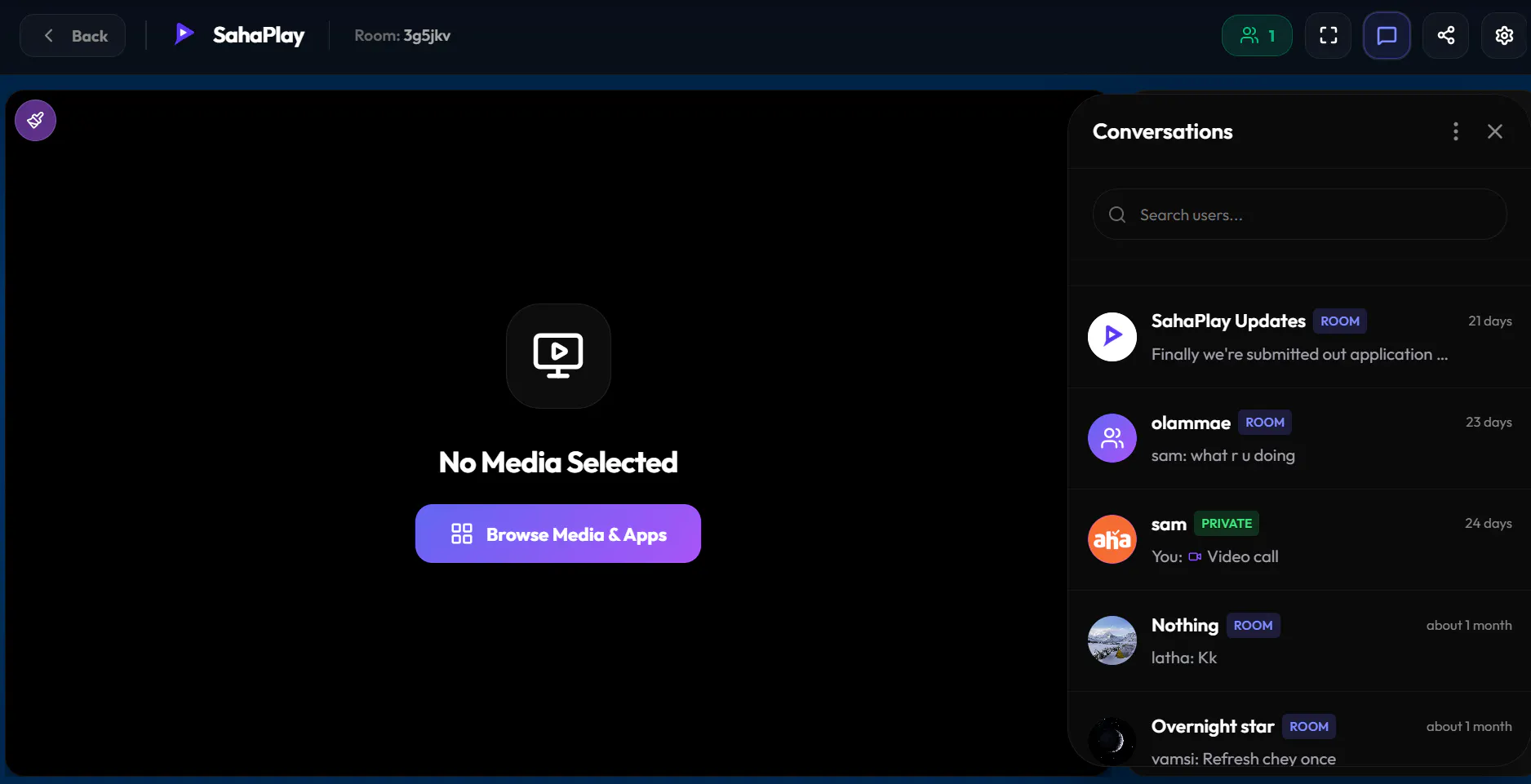The height and width of the screenshot is (784, 1531).
Task: Click sam's aha avatar
Action: pos(1112,539)
